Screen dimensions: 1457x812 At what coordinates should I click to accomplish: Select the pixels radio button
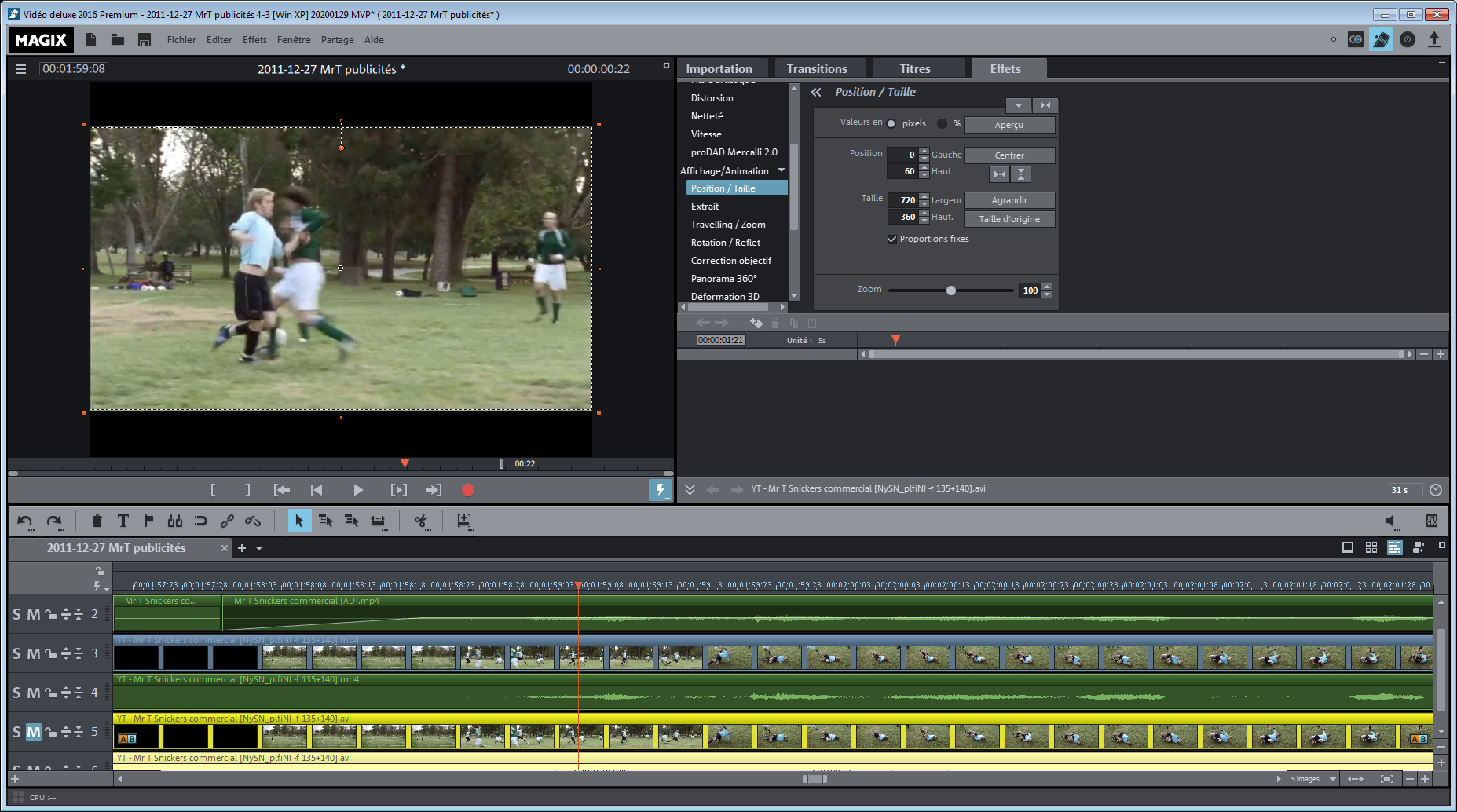coord(891,123)
